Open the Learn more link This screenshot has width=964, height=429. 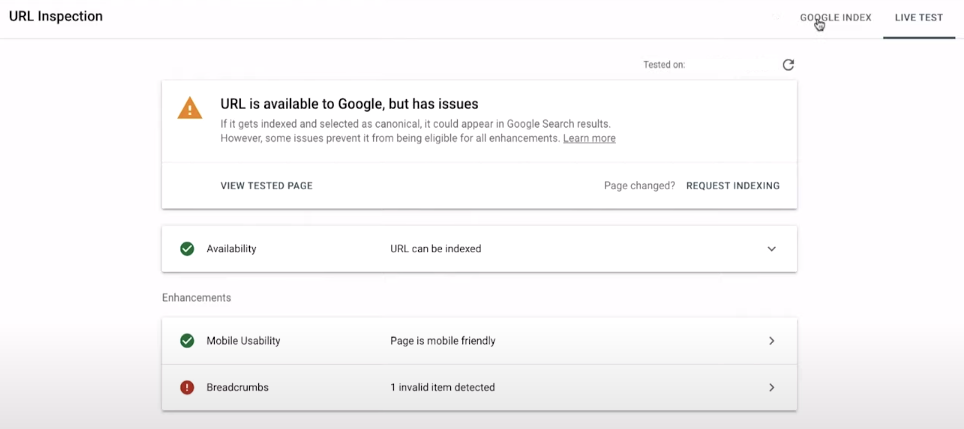[x=589, y=138]
